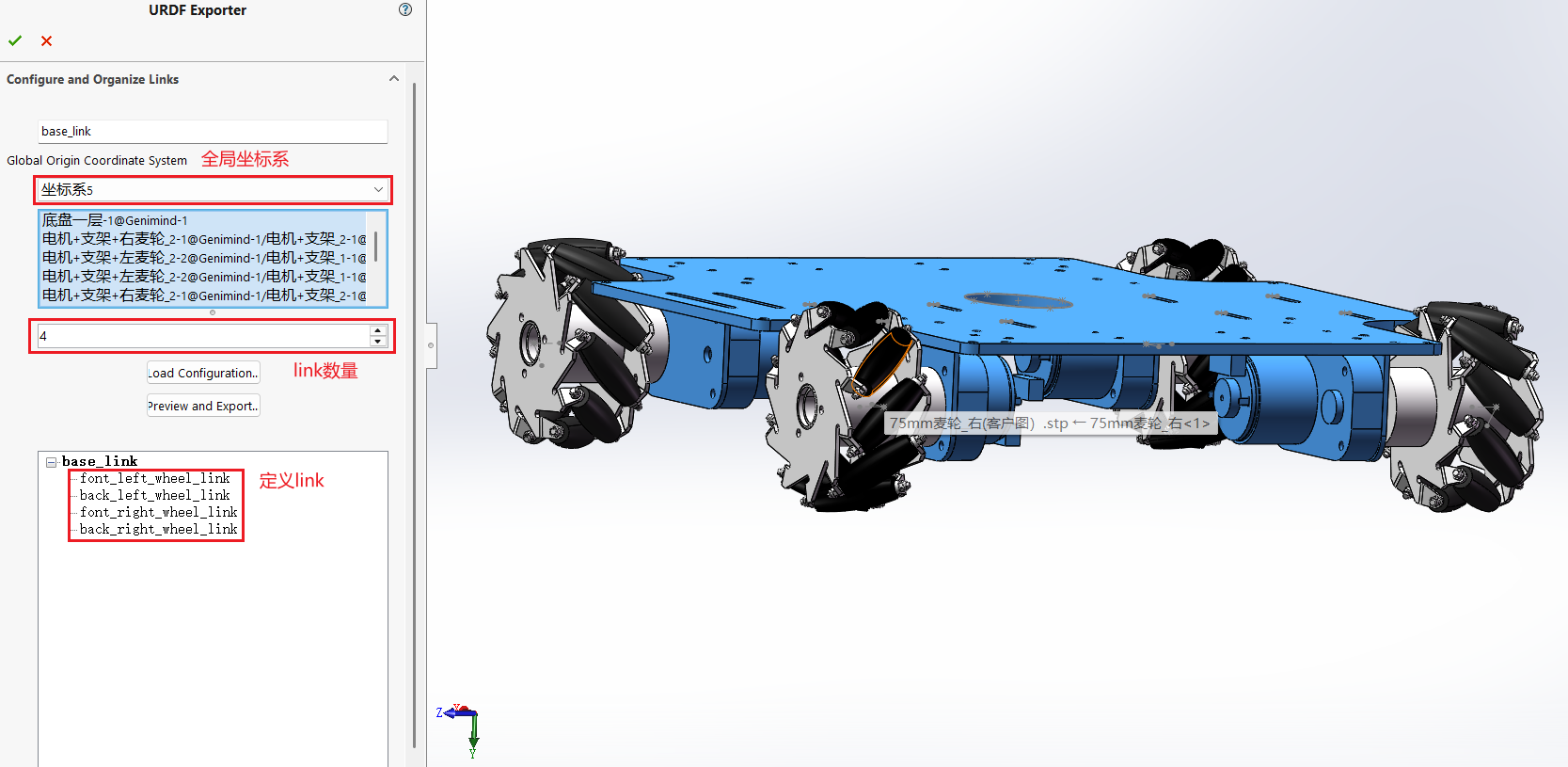The width and height of the screenshot is (1568, 767).
Task: Select 底盘一层-1@Genimind-1 in the component list
Action: pyautogui.click(x=115, y=220)
